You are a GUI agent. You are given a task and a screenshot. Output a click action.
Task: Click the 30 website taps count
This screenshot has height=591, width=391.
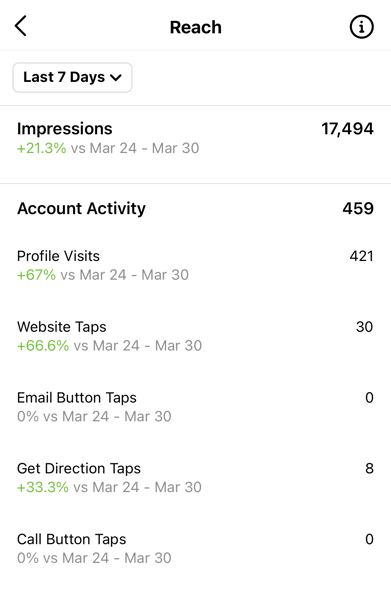click(364, 327)
